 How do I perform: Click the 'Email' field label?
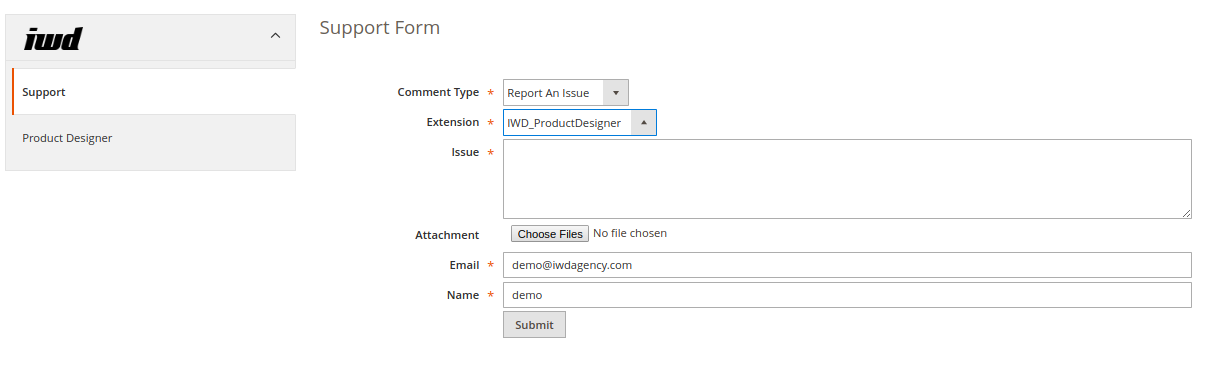[464, 265]
